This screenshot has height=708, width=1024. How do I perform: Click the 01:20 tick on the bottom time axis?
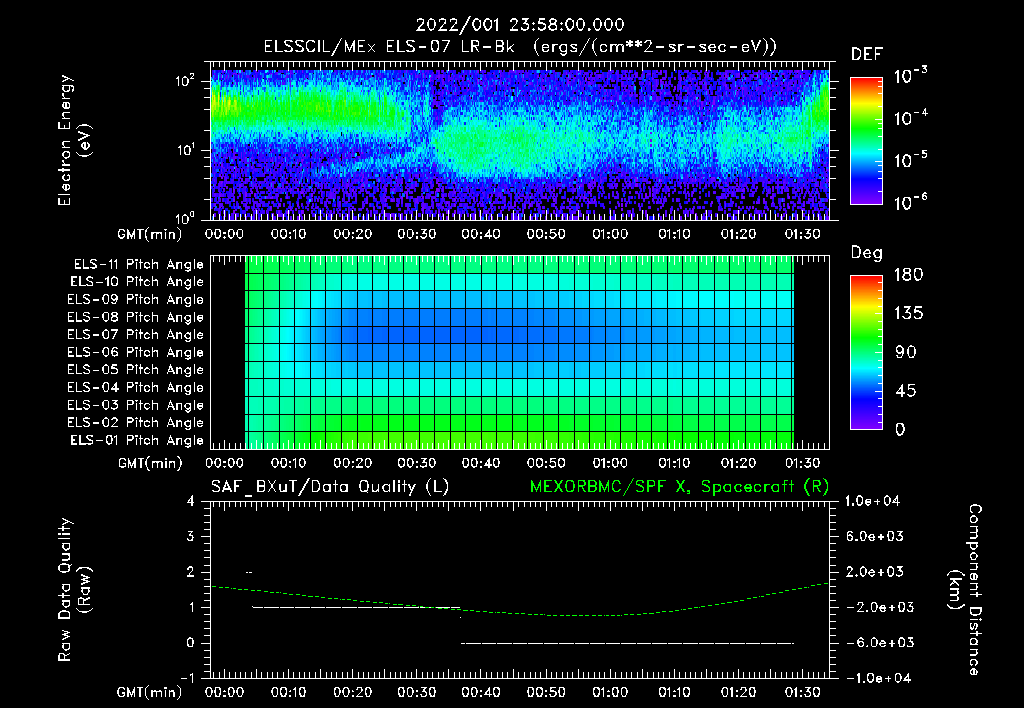point(738,692)
